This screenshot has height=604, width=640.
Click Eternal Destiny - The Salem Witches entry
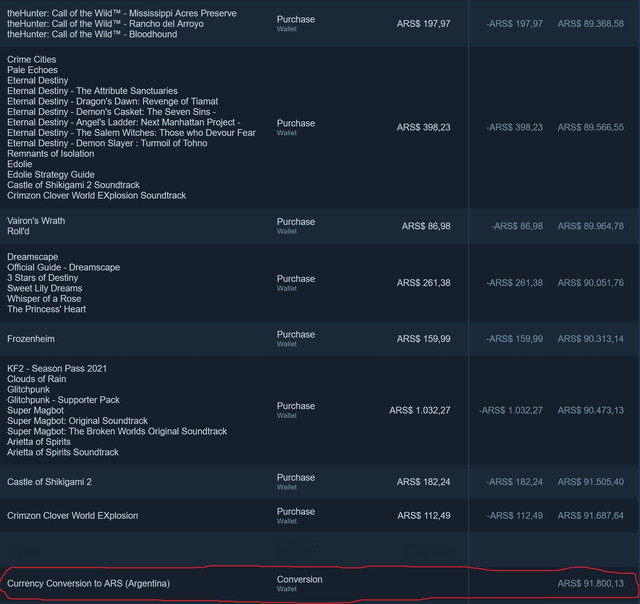(x=131, y=133)
